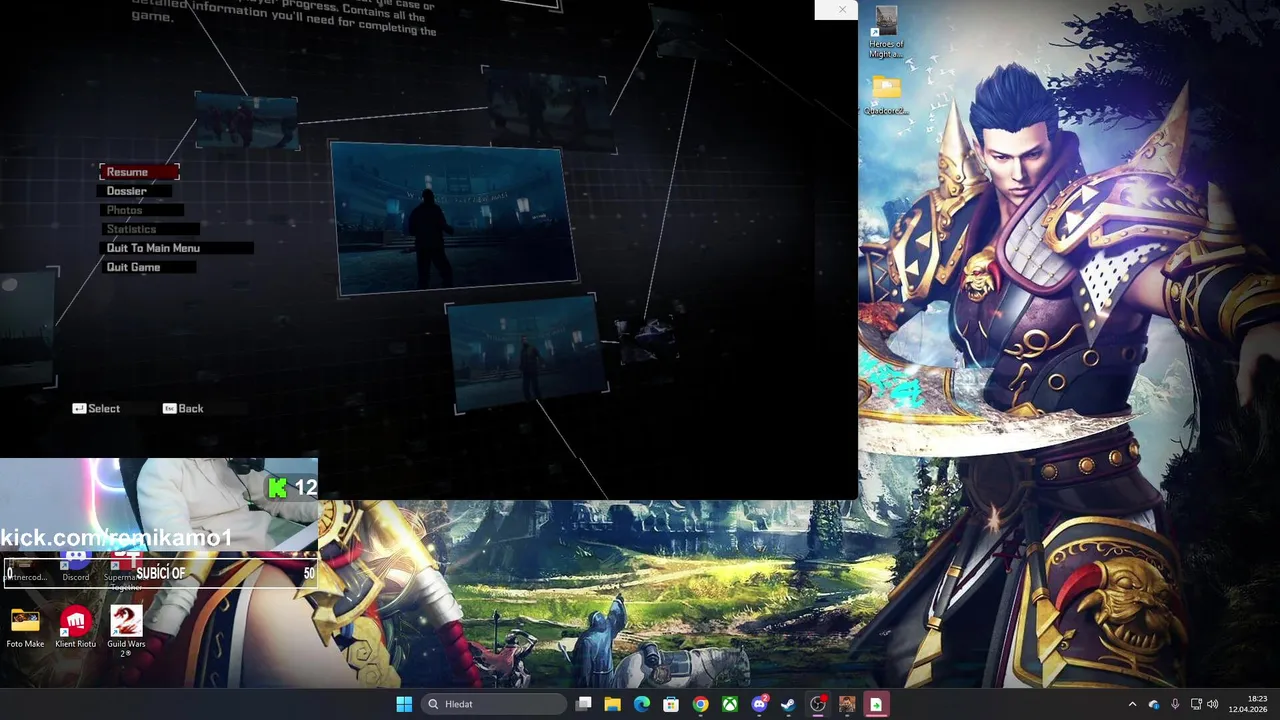This screenshot has width=1280, height=720.
Task: Open File Explorer from the taskbar
Action: point(613,704)
